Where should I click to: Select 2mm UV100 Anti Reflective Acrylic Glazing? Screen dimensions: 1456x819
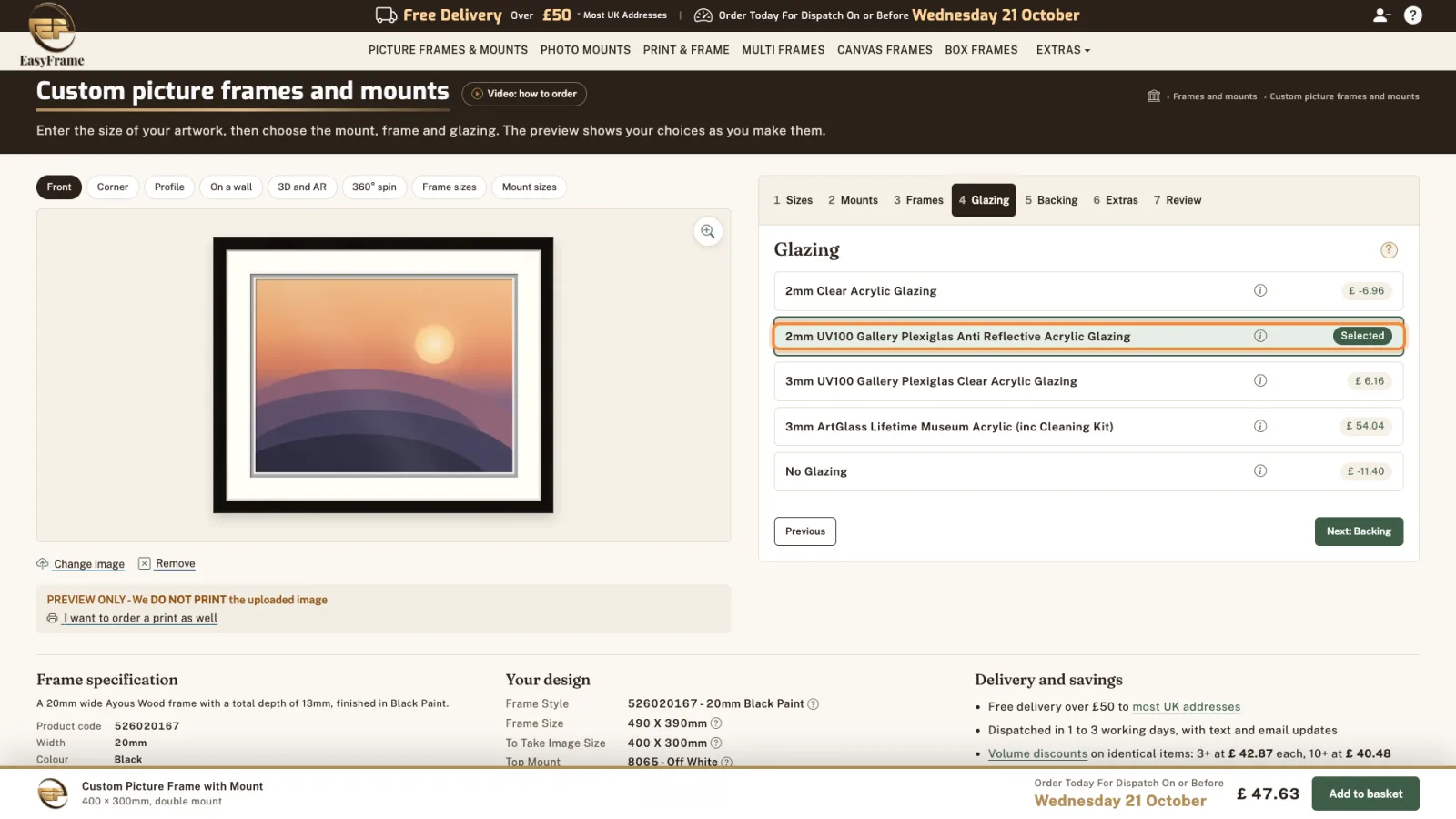[x=1088, y=336]
